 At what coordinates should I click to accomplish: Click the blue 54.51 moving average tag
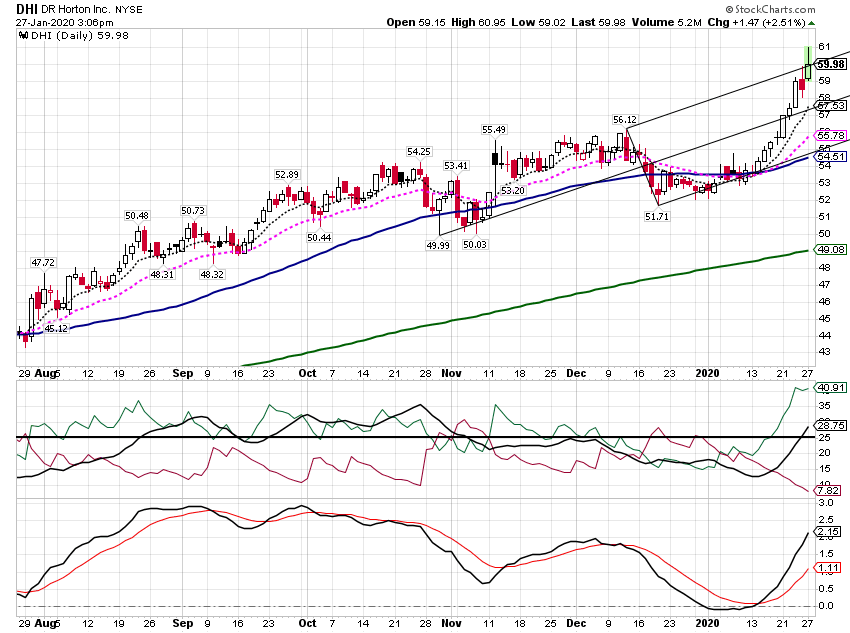click(830, 157)
